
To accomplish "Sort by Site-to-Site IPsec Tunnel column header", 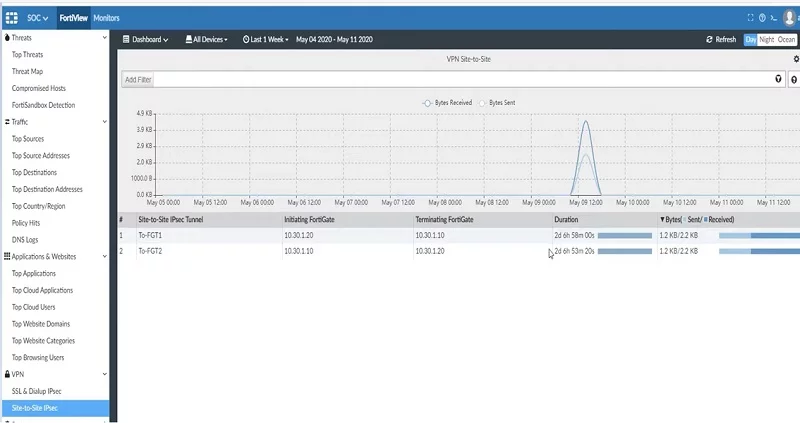I will (170, 219).
